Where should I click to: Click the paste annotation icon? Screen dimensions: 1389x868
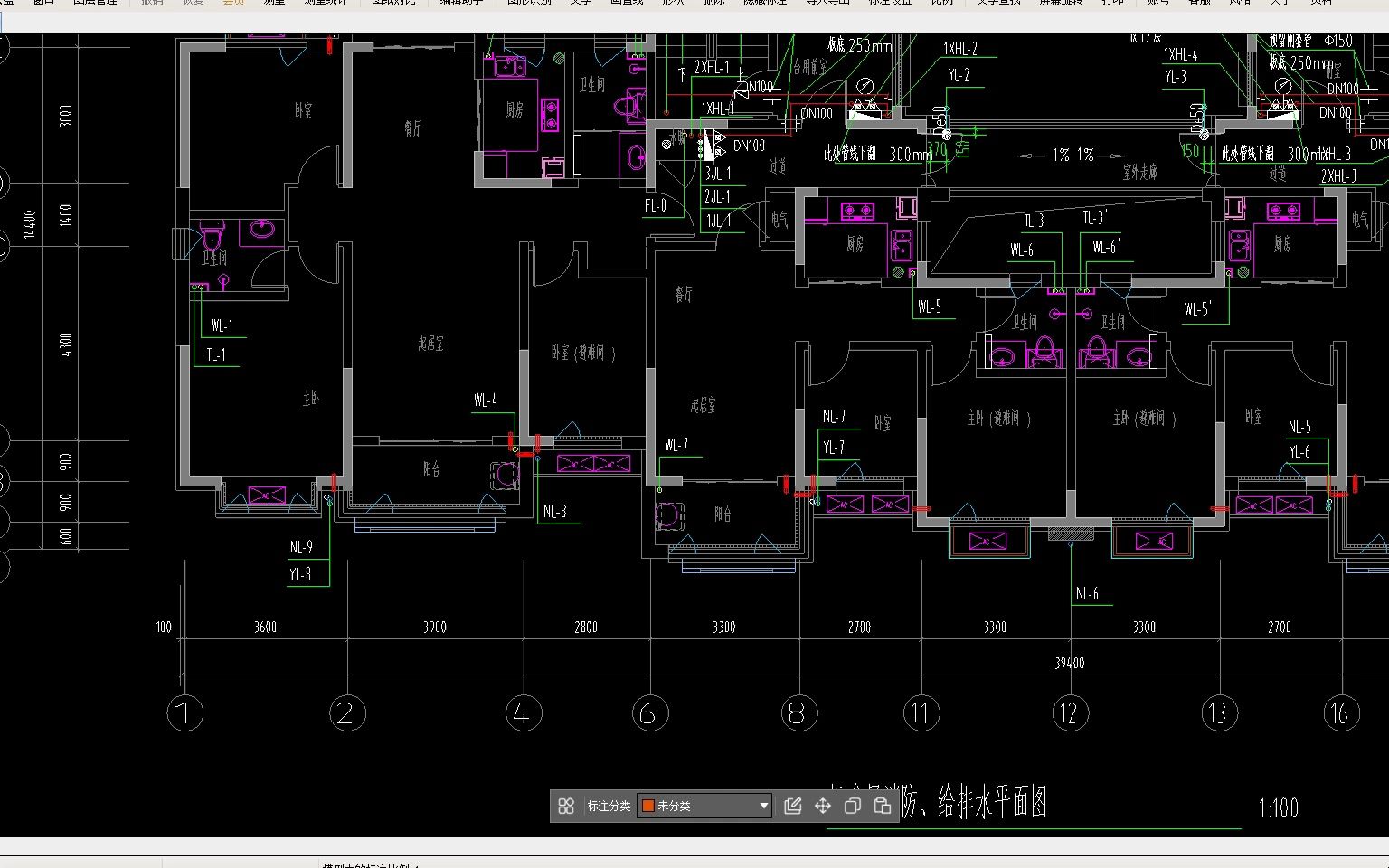(882, 806)
